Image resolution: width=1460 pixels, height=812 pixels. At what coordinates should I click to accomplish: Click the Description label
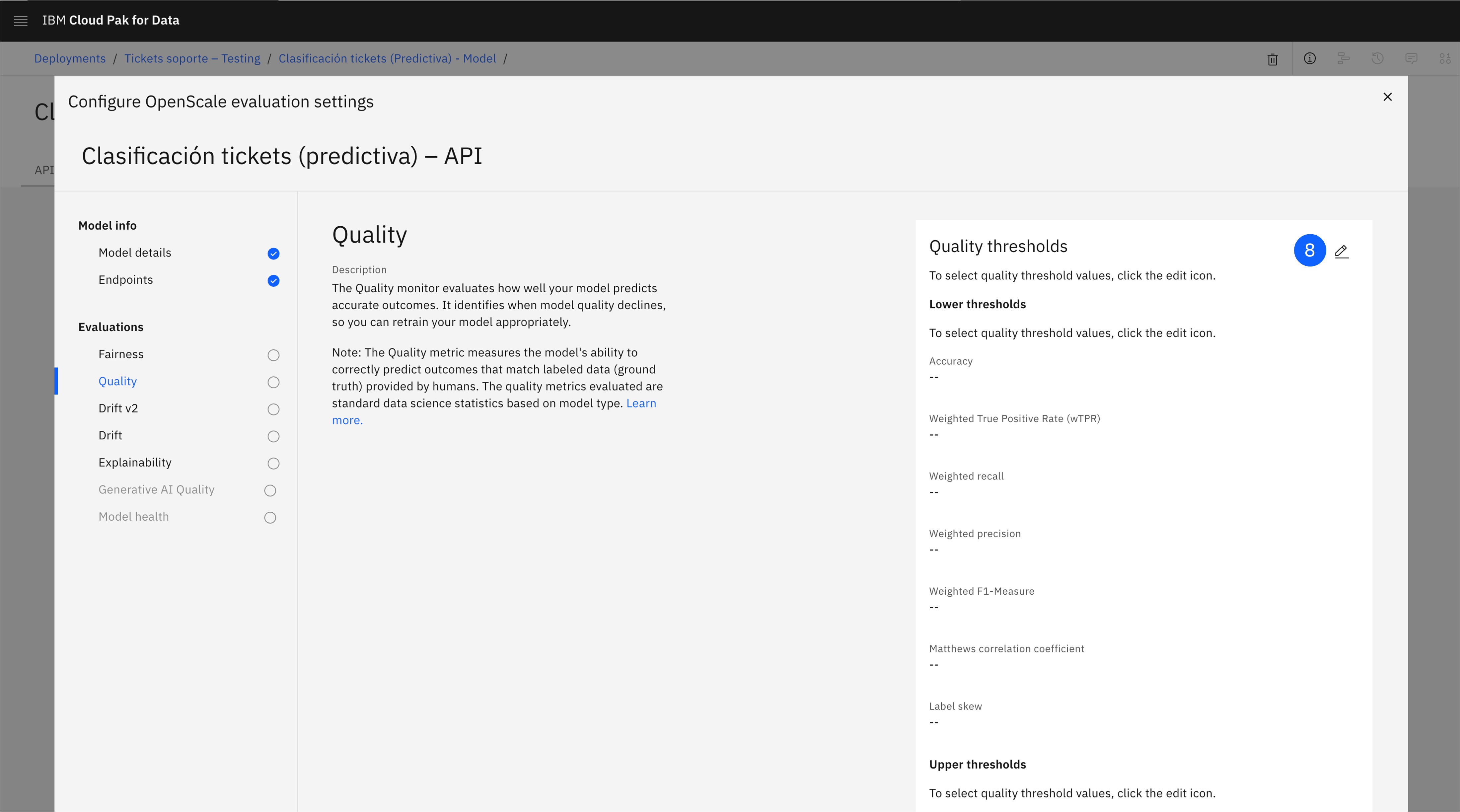click(x=359, y=270)
